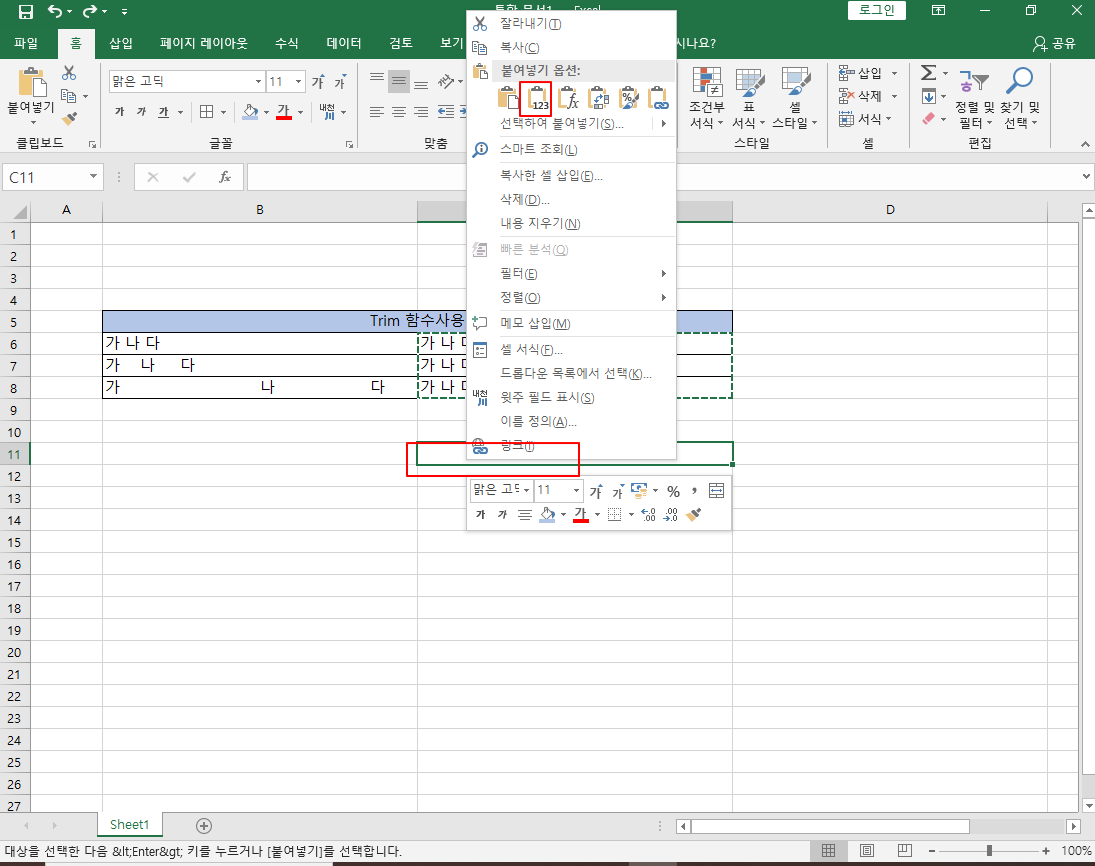Right-align cell text in the ribbon

point(421,112)
